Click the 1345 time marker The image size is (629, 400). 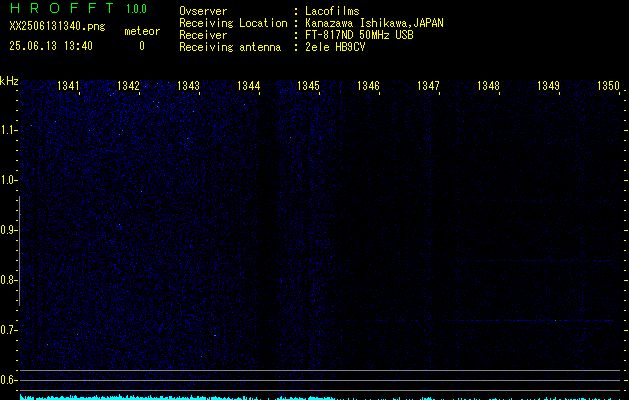(x=308, y=86)
